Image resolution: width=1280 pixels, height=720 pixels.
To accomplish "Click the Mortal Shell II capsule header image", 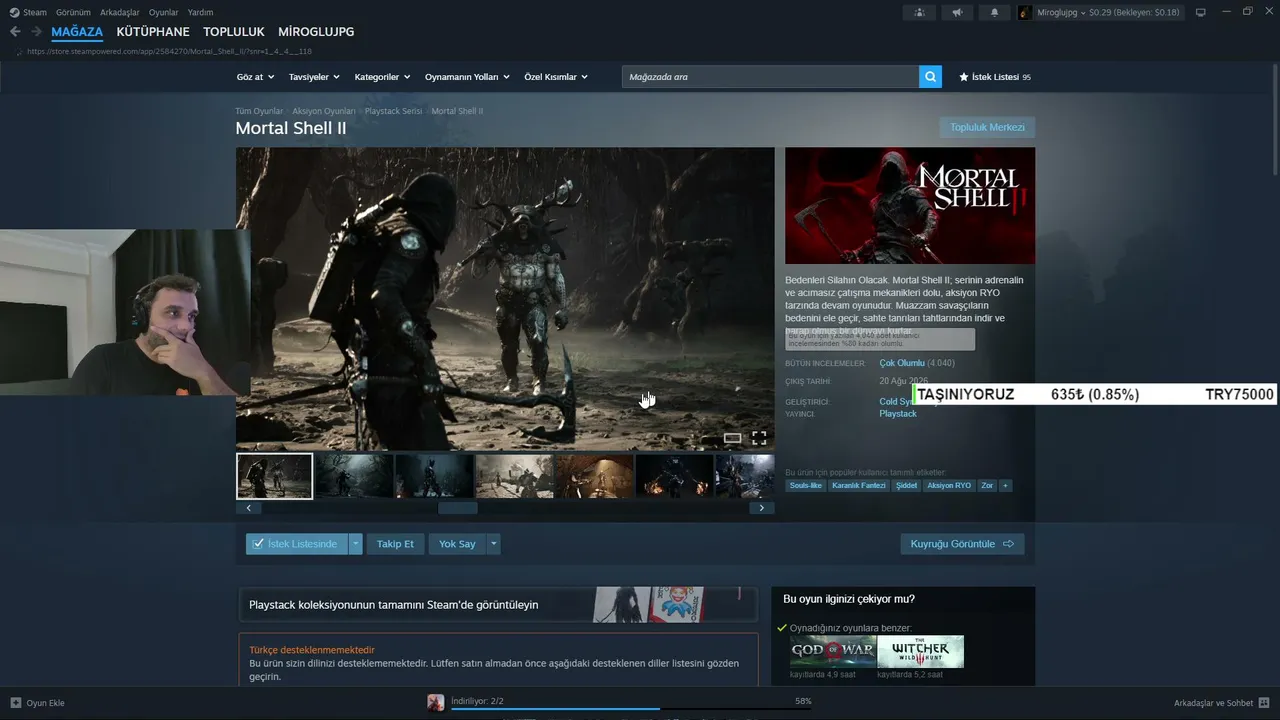I will (x=910, y=206).
